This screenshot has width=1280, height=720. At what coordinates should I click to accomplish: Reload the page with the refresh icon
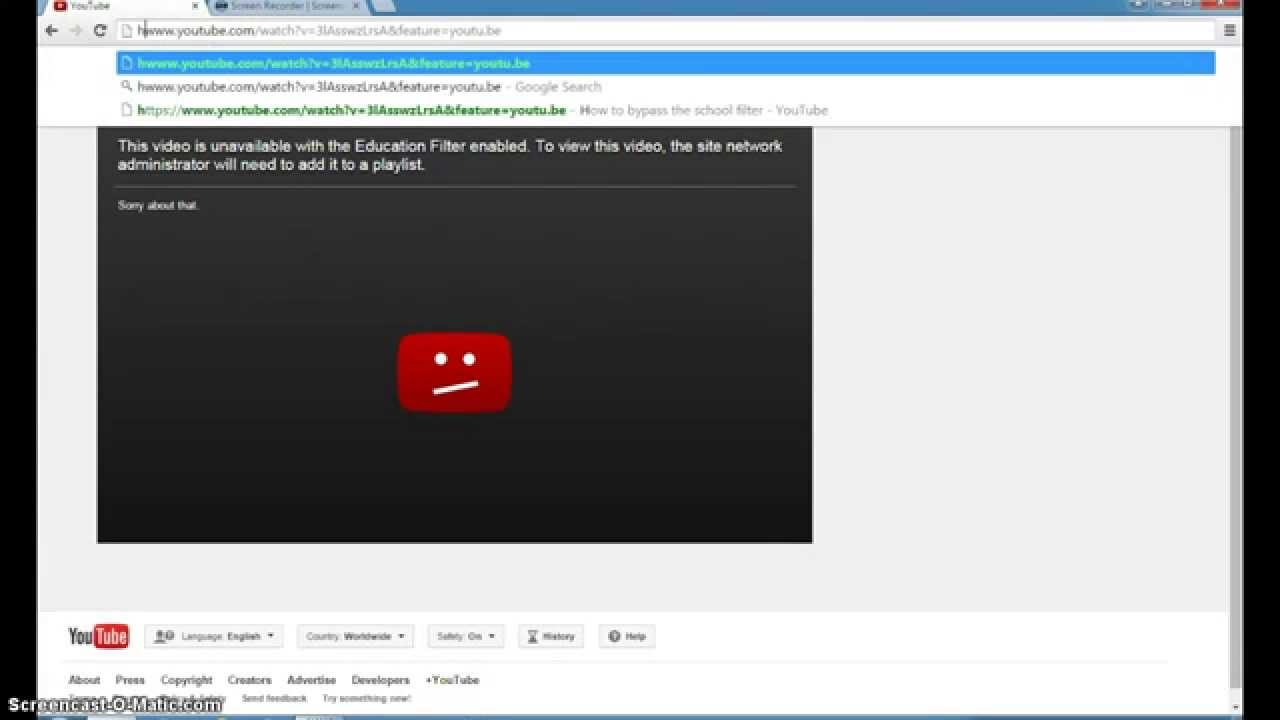(x=100, y=31)
